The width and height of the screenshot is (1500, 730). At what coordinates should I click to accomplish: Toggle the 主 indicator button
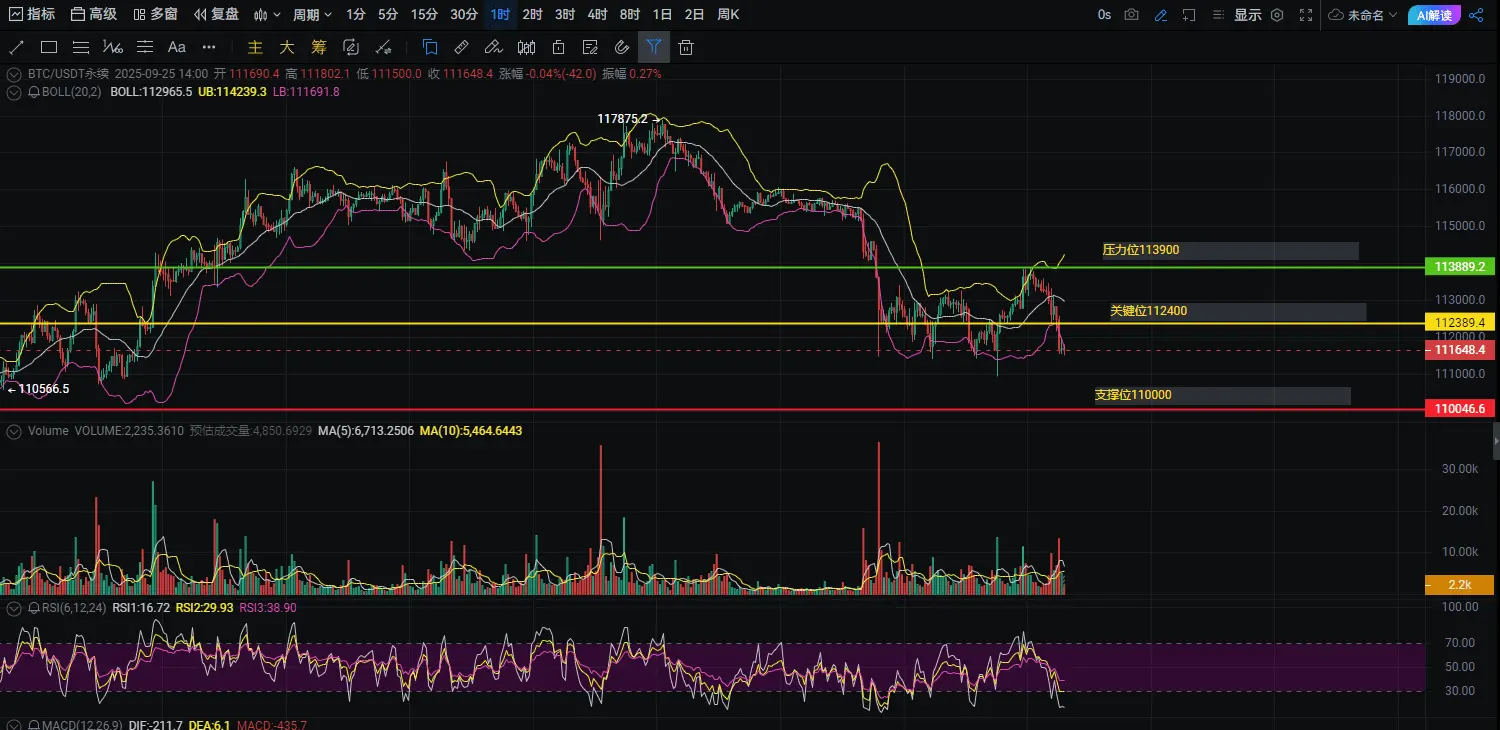tap(255, 47)
